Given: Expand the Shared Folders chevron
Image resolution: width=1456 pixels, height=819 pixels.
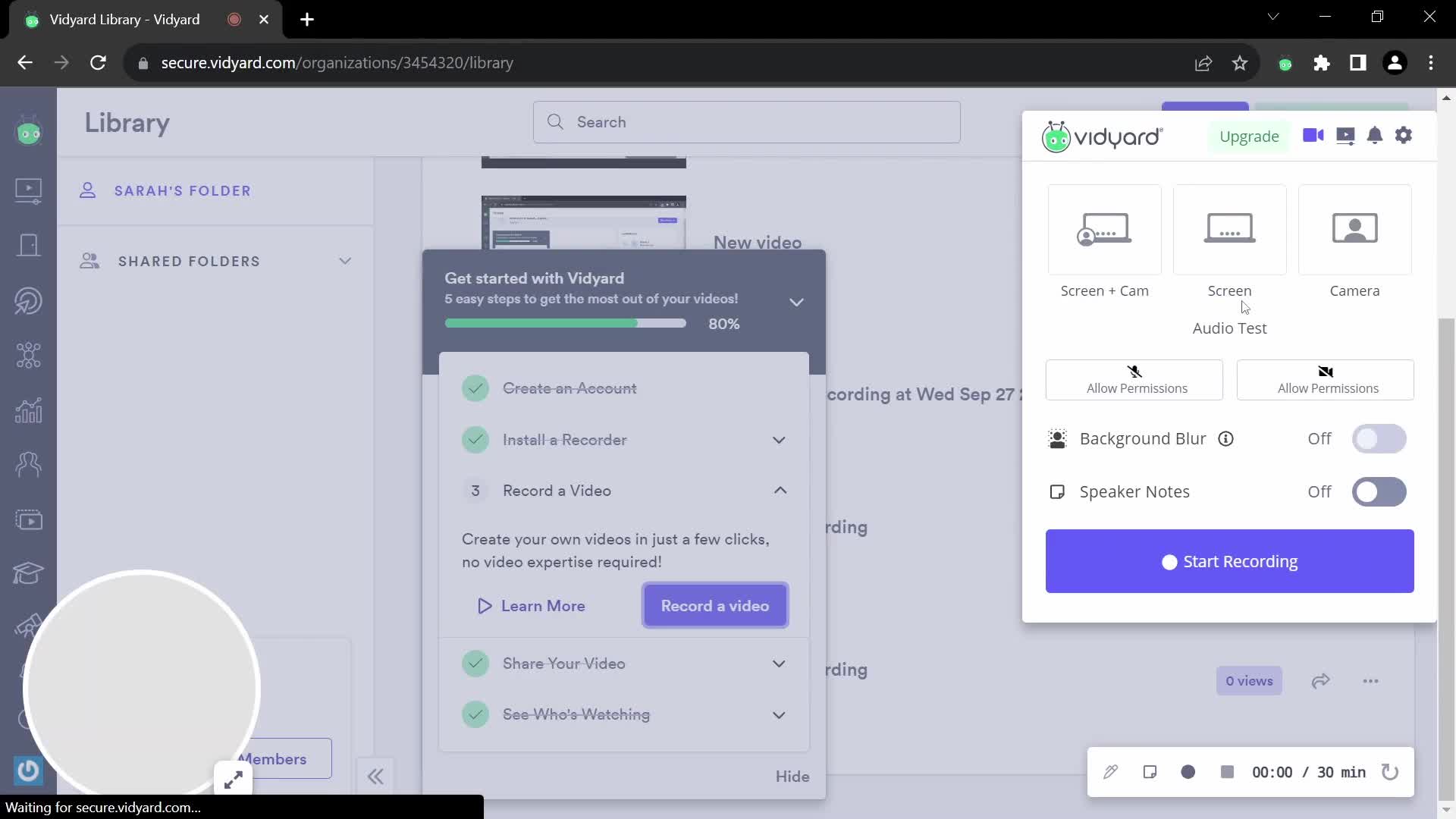Looking at the screenshot, I should [x=345, y=261].
